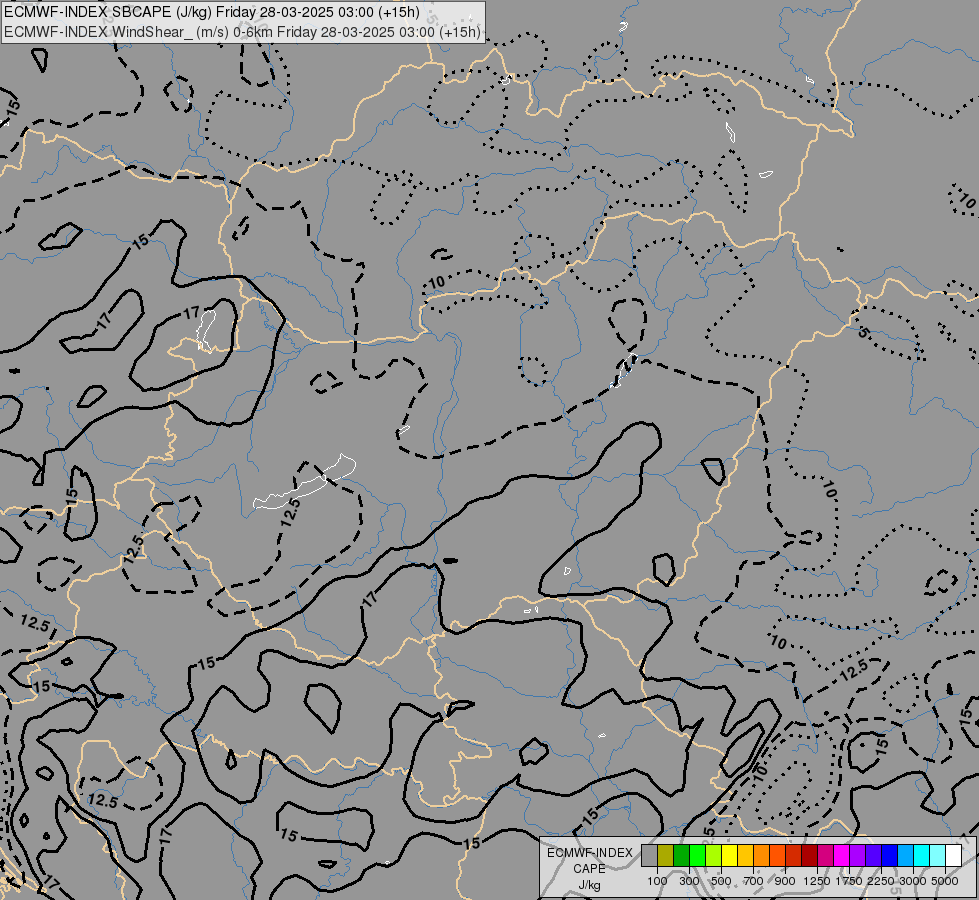Select the crimson-pink swatch right of the 1250 tick

pos(825,855)
